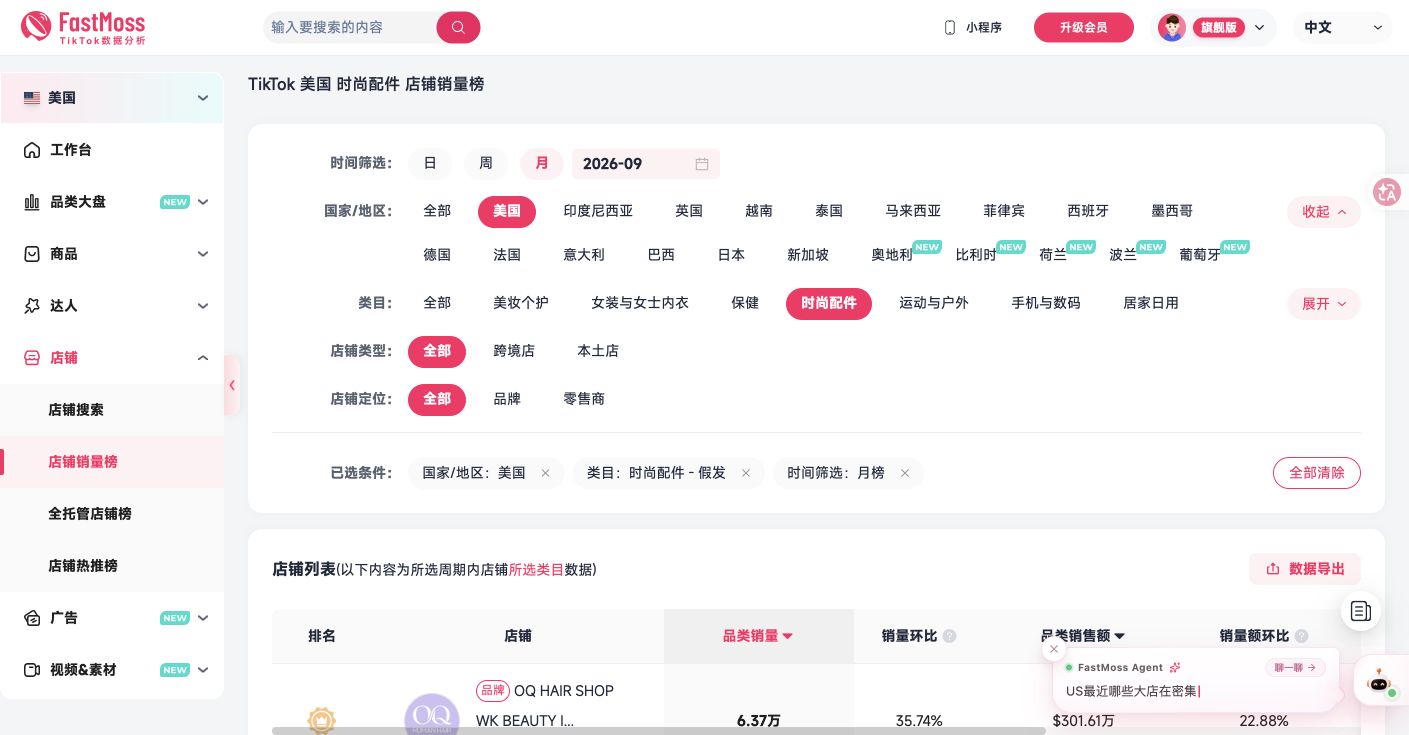Image resolution: width=1409 pixels, height=735 pixels.
Task: Select 周 time filter
Action: pos(486,163)
